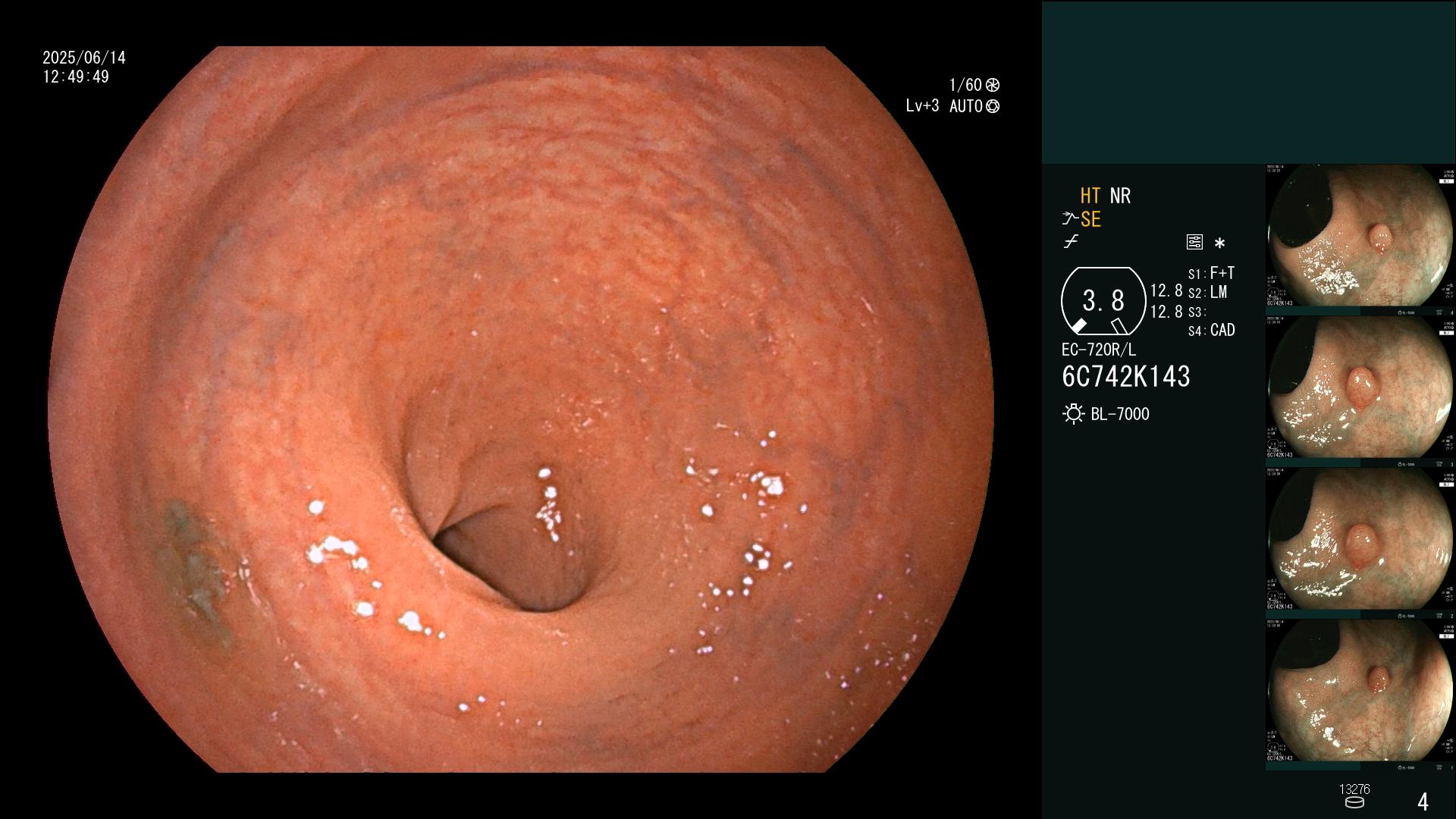This screenshot has width=1456, height=819.
Task: Click the tone curve icon below SE
Action: point(1071,242)
